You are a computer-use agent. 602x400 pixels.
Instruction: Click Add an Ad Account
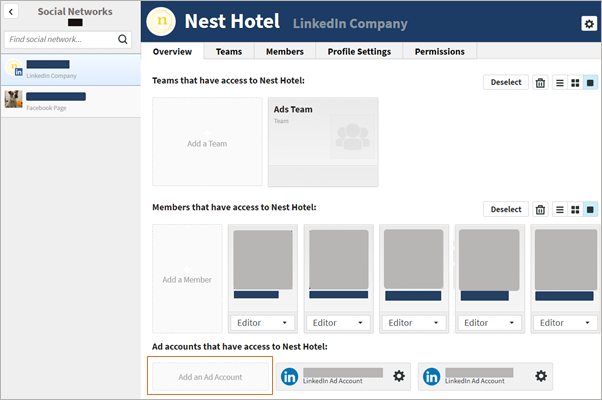[210, 377]
